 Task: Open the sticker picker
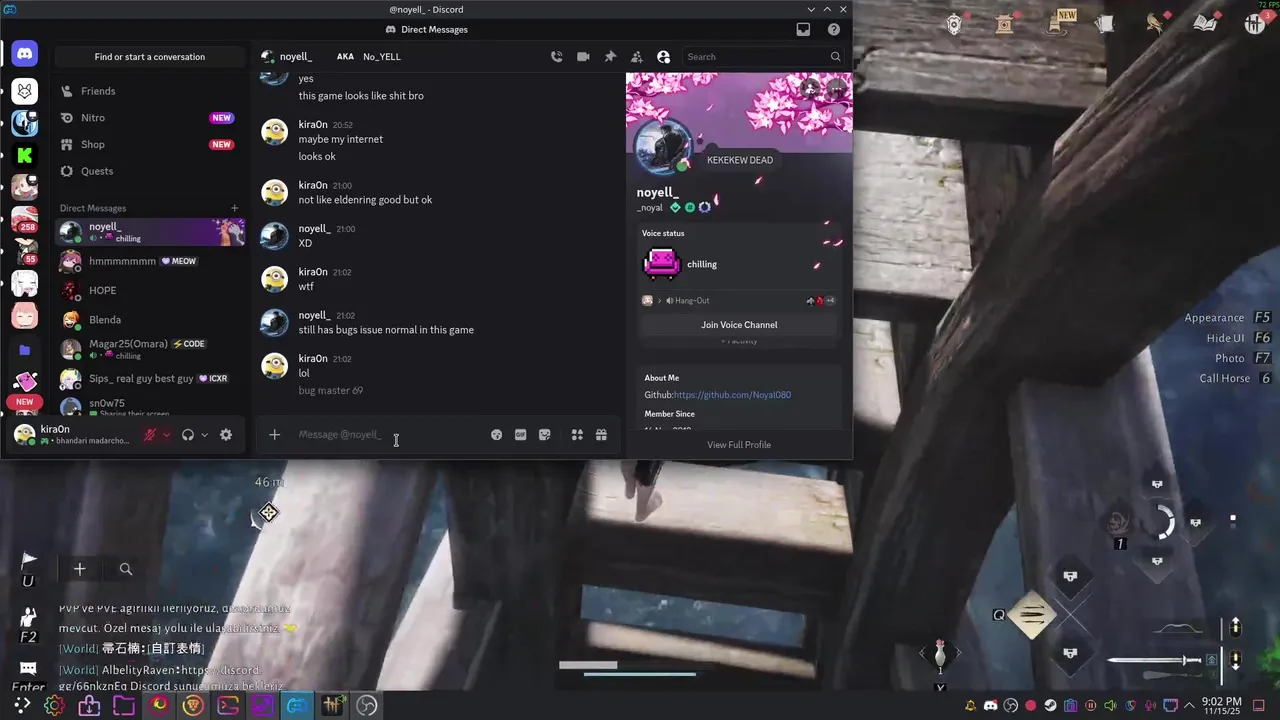coord(545,435)
